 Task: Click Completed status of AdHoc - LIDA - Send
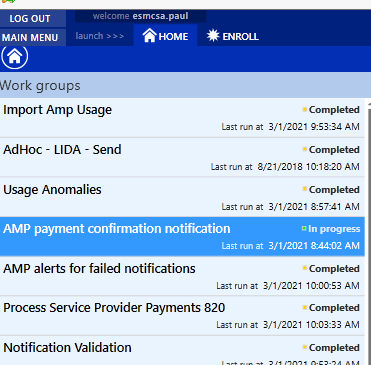click(334, 150)
